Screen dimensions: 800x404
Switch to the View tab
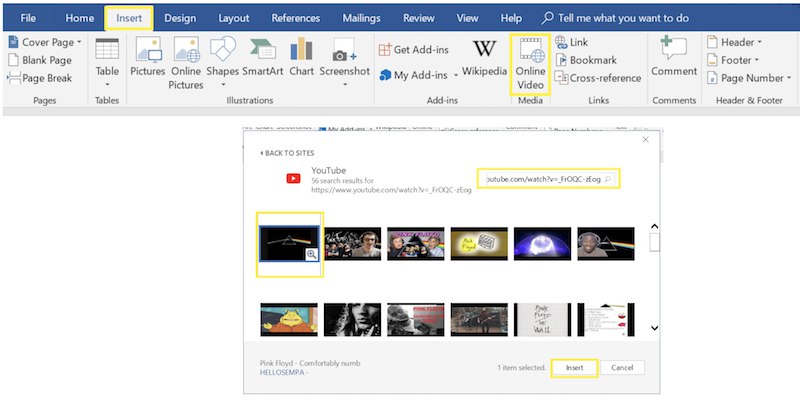pyautogui.click(x=467, y=18)
